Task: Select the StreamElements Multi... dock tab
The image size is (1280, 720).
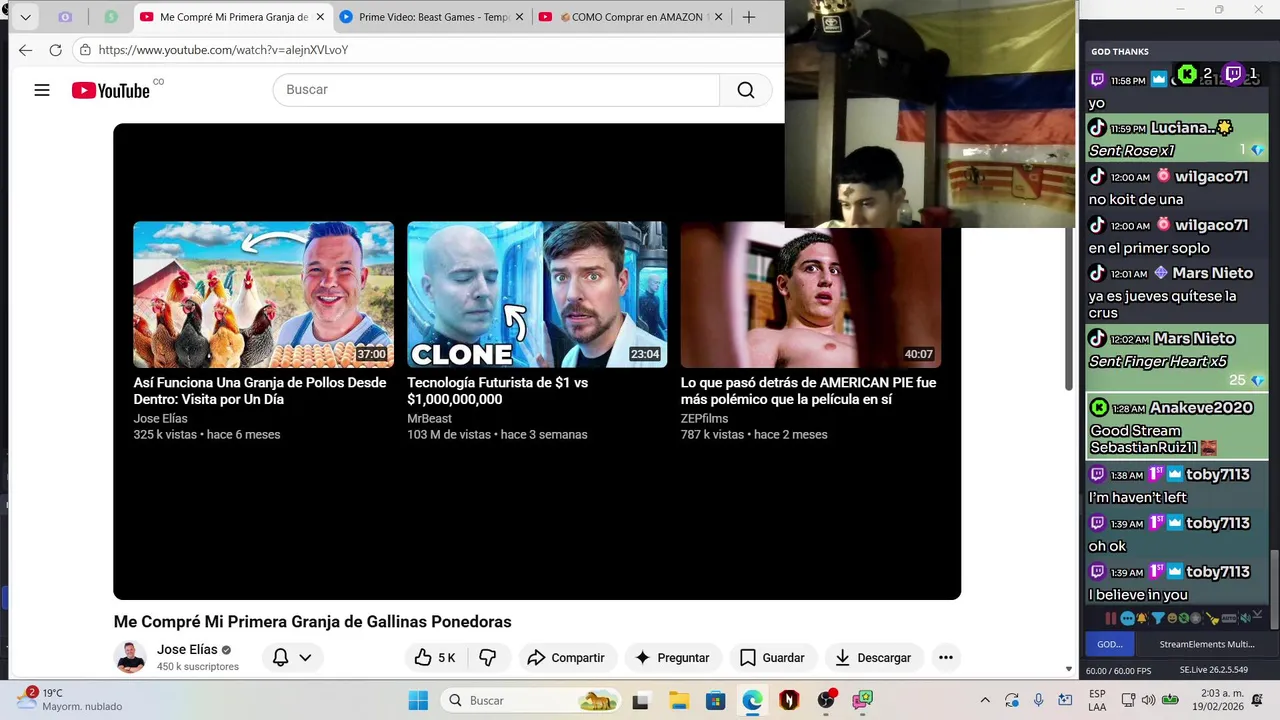Action: point(1207,645)
